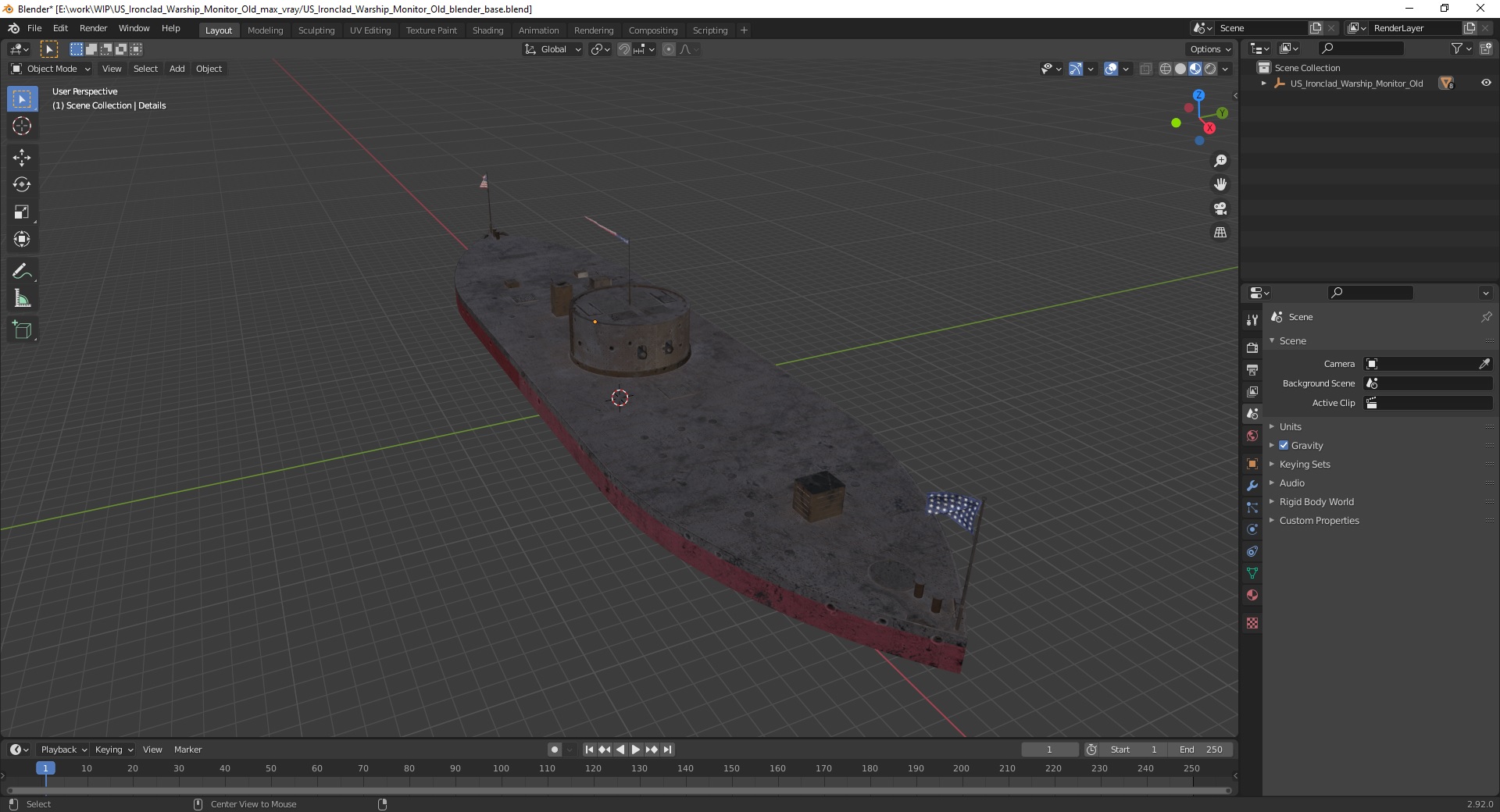The height and width of the screenshot is (812, 1500).
Task: Click the End frame 250 field
Action: pyautogui.click(x=1201, y=750)
